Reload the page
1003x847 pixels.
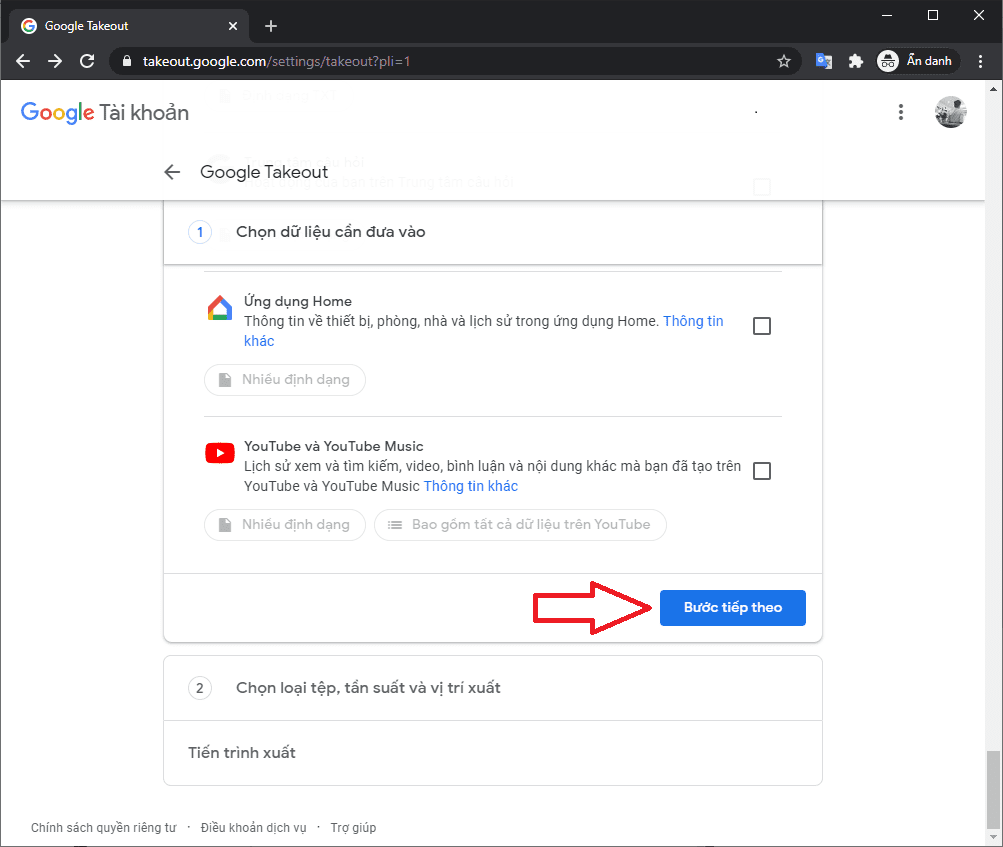[87, 61]
